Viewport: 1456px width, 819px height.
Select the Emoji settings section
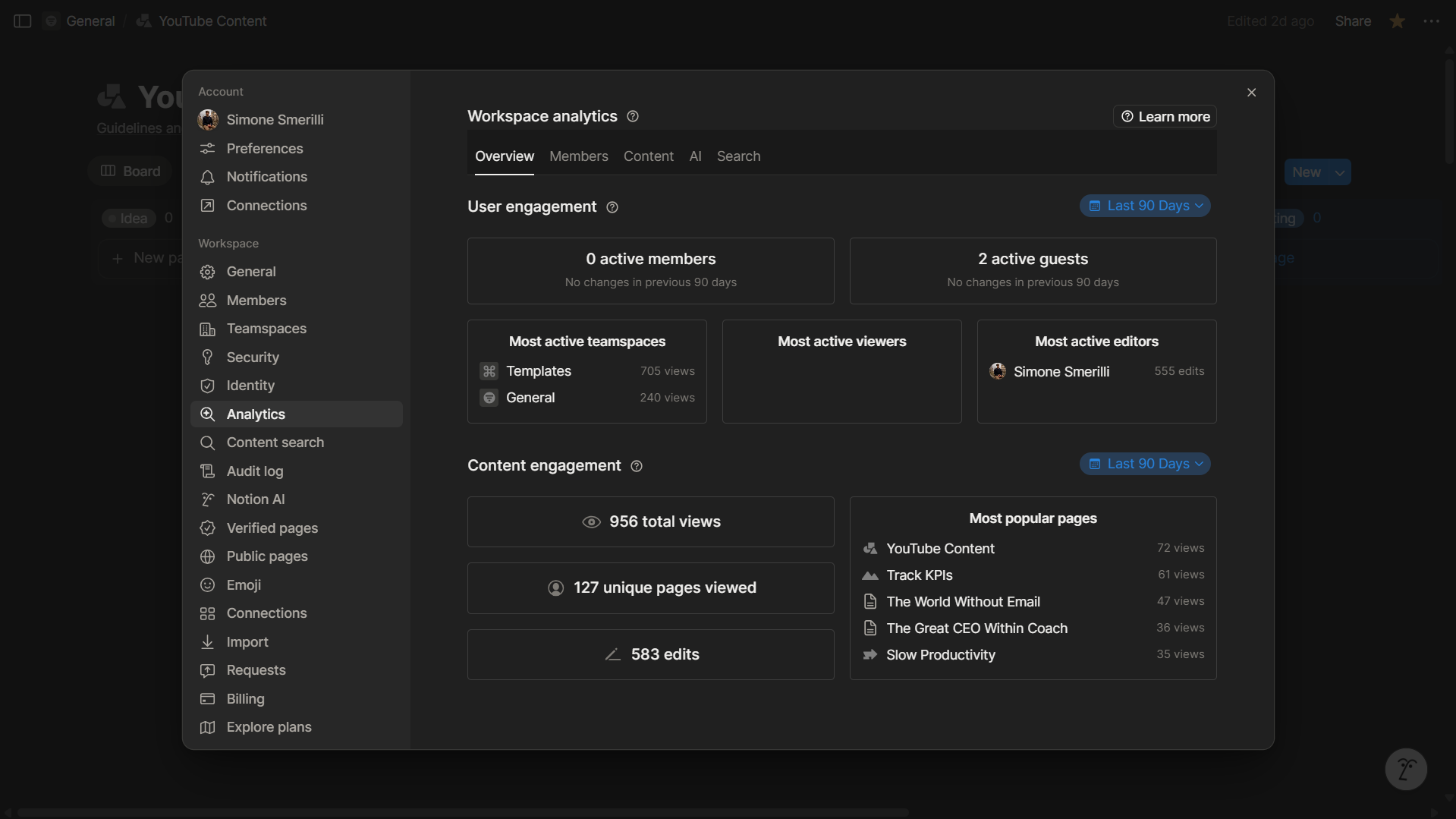click(242, 584)
